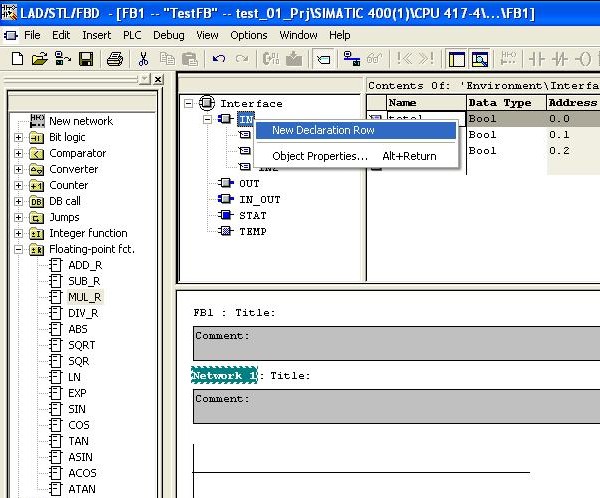Select the ADD_R element
The width and height of the screenshot is (600, 498).
click(x=85, y=265)
